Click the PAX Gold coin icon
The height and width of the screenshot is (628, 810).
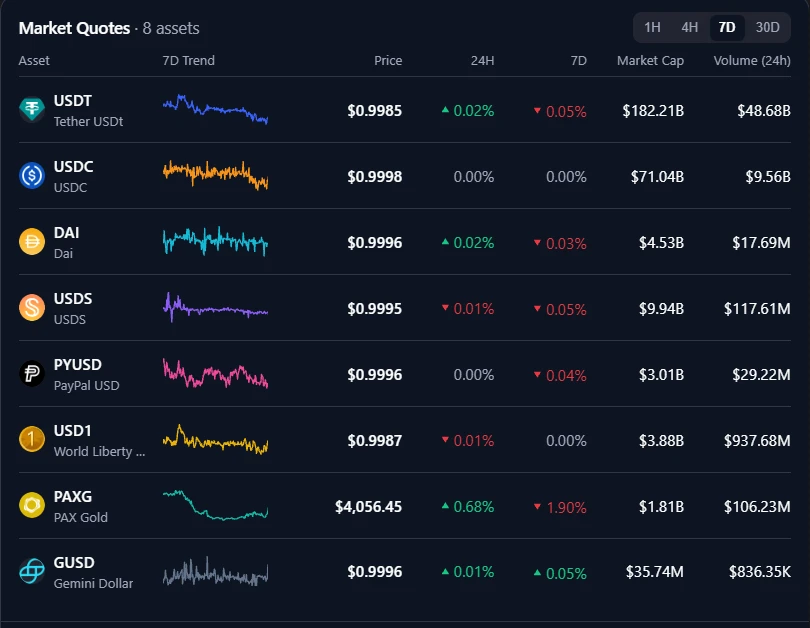coord(32,505)
